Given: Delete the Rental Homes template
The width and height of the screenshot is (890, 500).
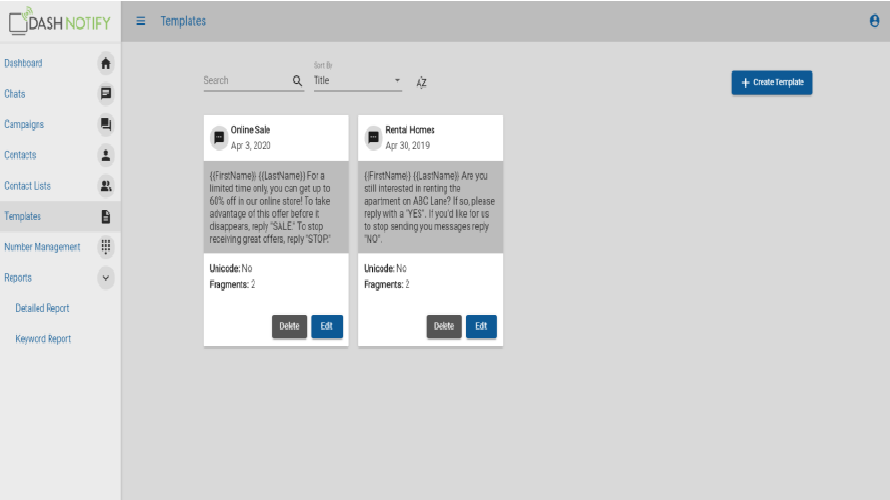Looking at the screenshot, I should (444, 326).
